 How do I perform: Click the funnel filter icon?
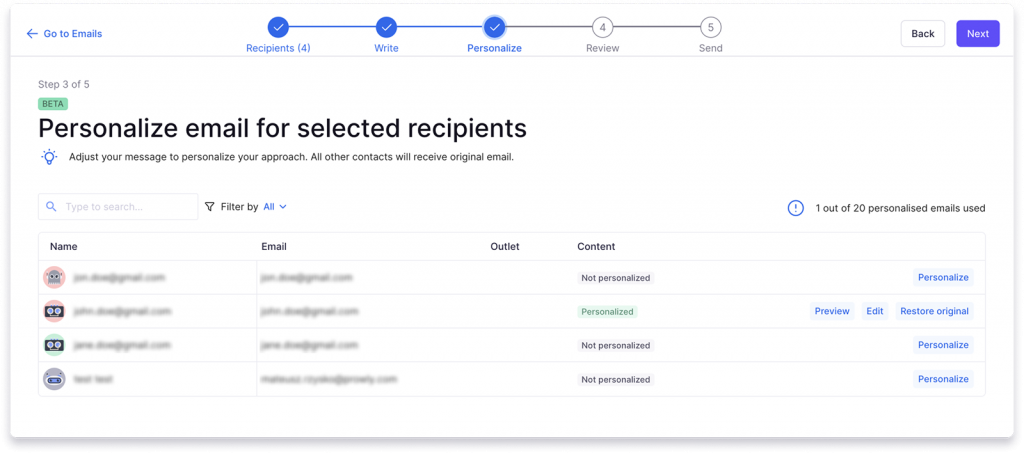[209, 207]
